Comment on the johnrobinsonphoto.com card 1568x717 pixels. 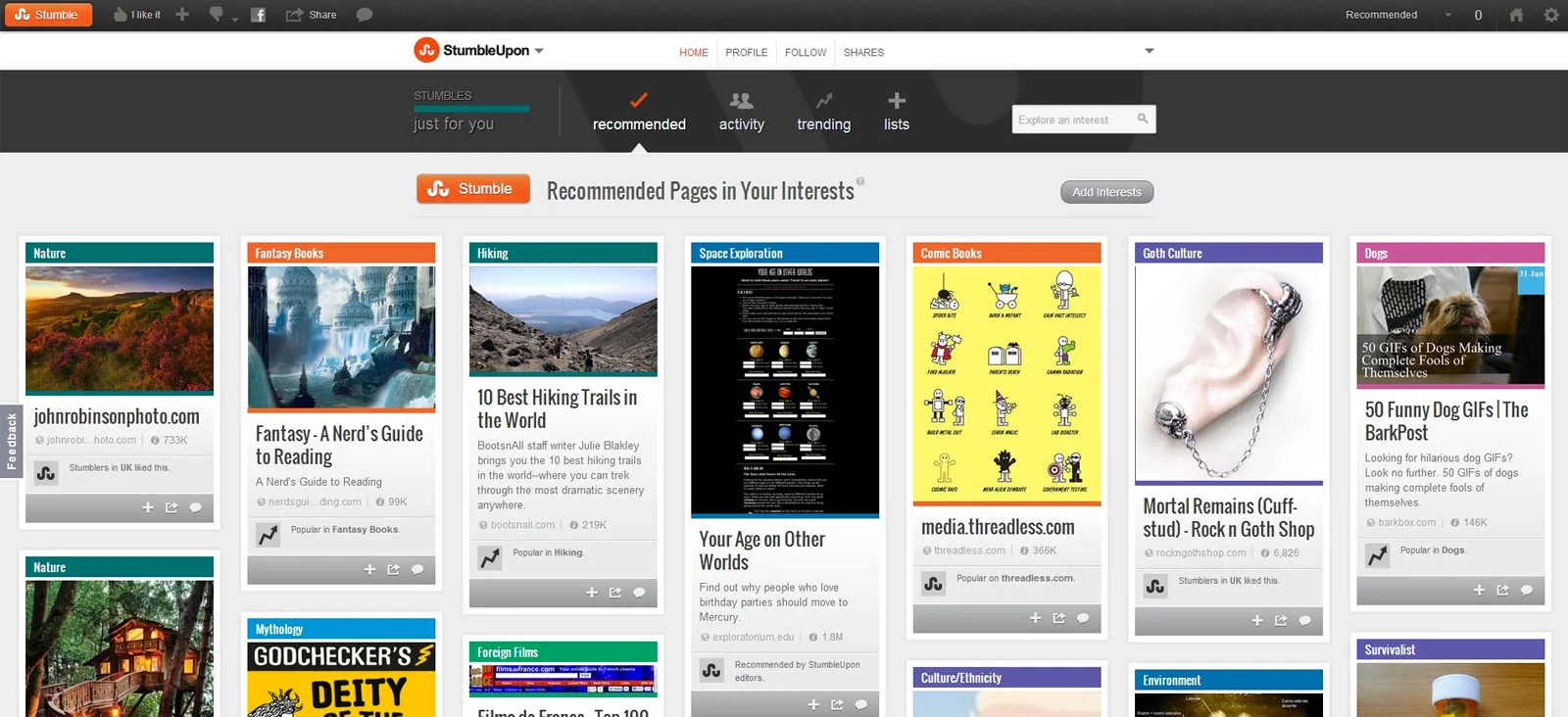pyautogui.click(x=195, y=507)
